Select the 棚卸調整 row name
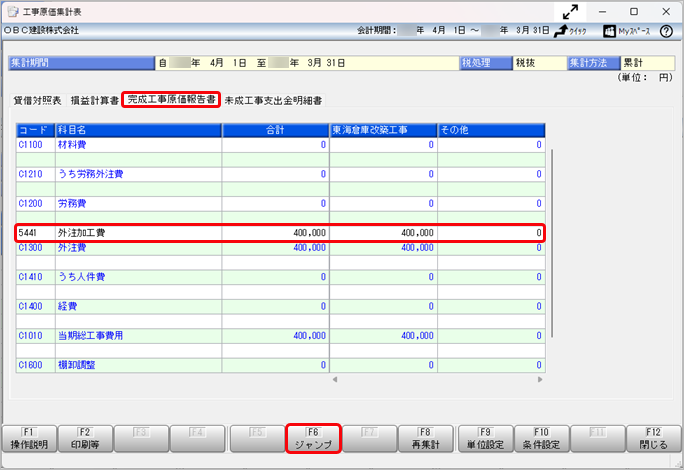 click(76, 365)
